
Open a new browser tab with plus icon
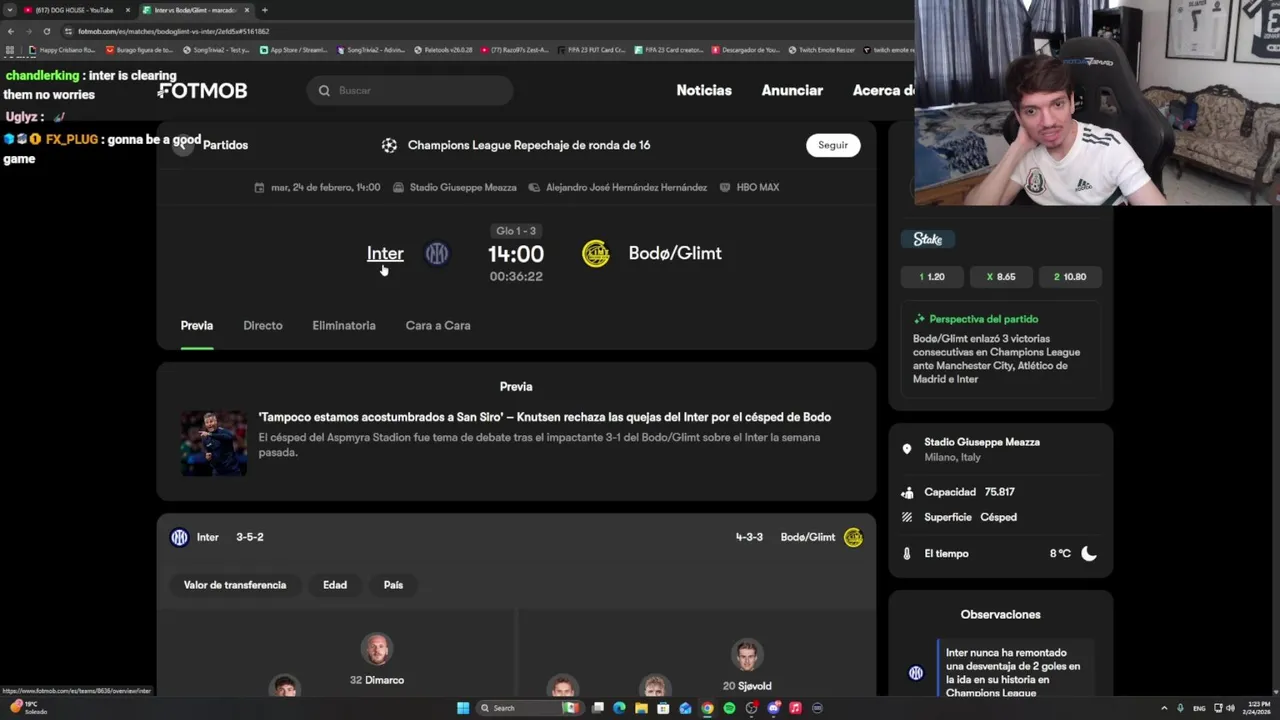pos(264,10)
